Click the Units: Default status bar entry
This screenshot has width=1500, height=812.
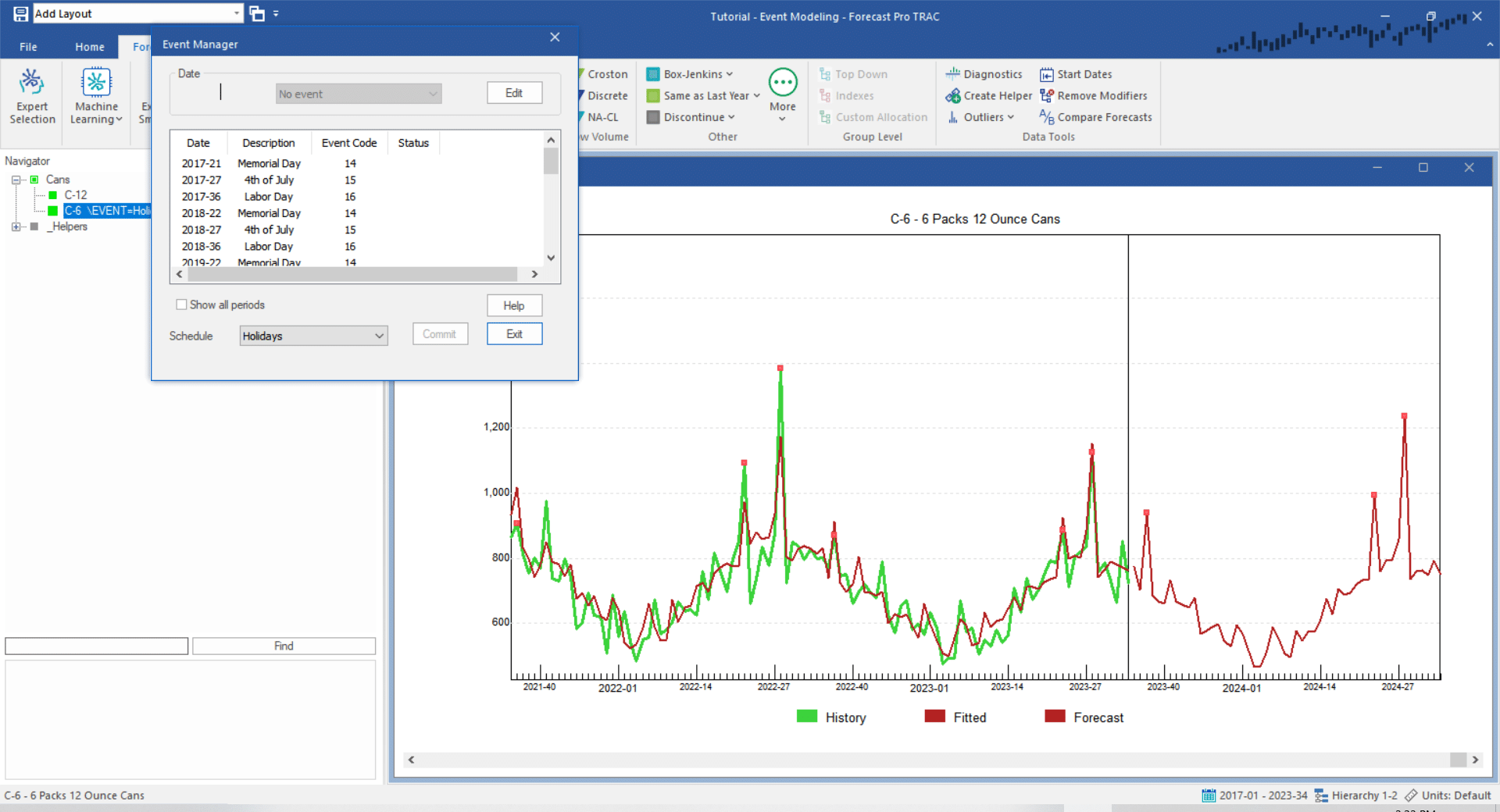pyautogui.click(x=1448, y=796)
